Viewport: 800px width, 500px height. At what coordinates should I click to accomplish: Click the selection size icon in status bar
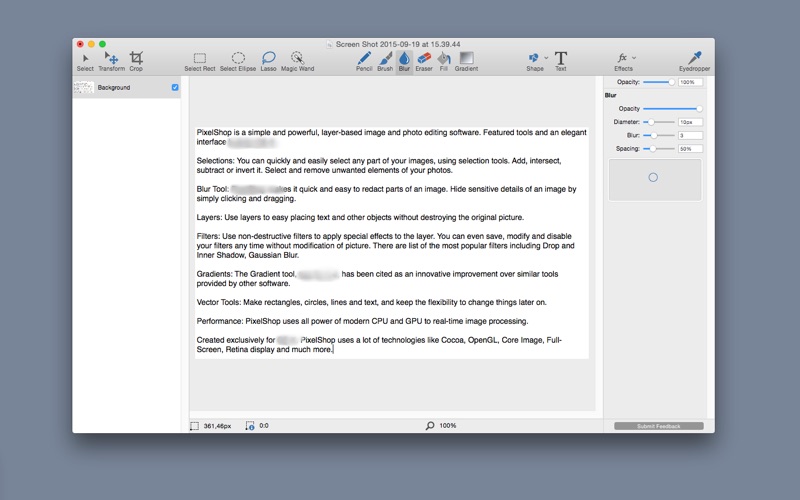(194, 426)
